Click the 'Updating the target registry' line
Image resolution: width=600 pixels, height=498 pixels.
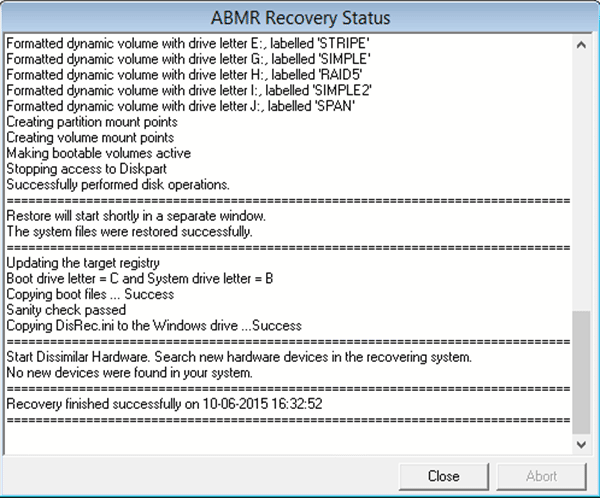tap(83, 263)
